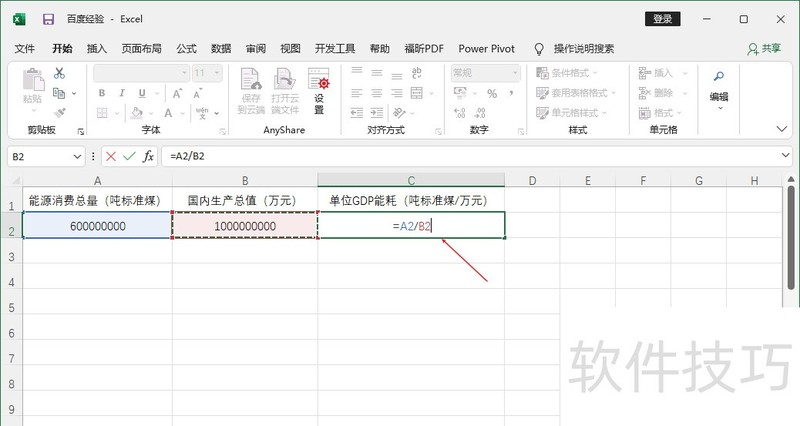Click the Format Painter brush icon

(59, 113)
